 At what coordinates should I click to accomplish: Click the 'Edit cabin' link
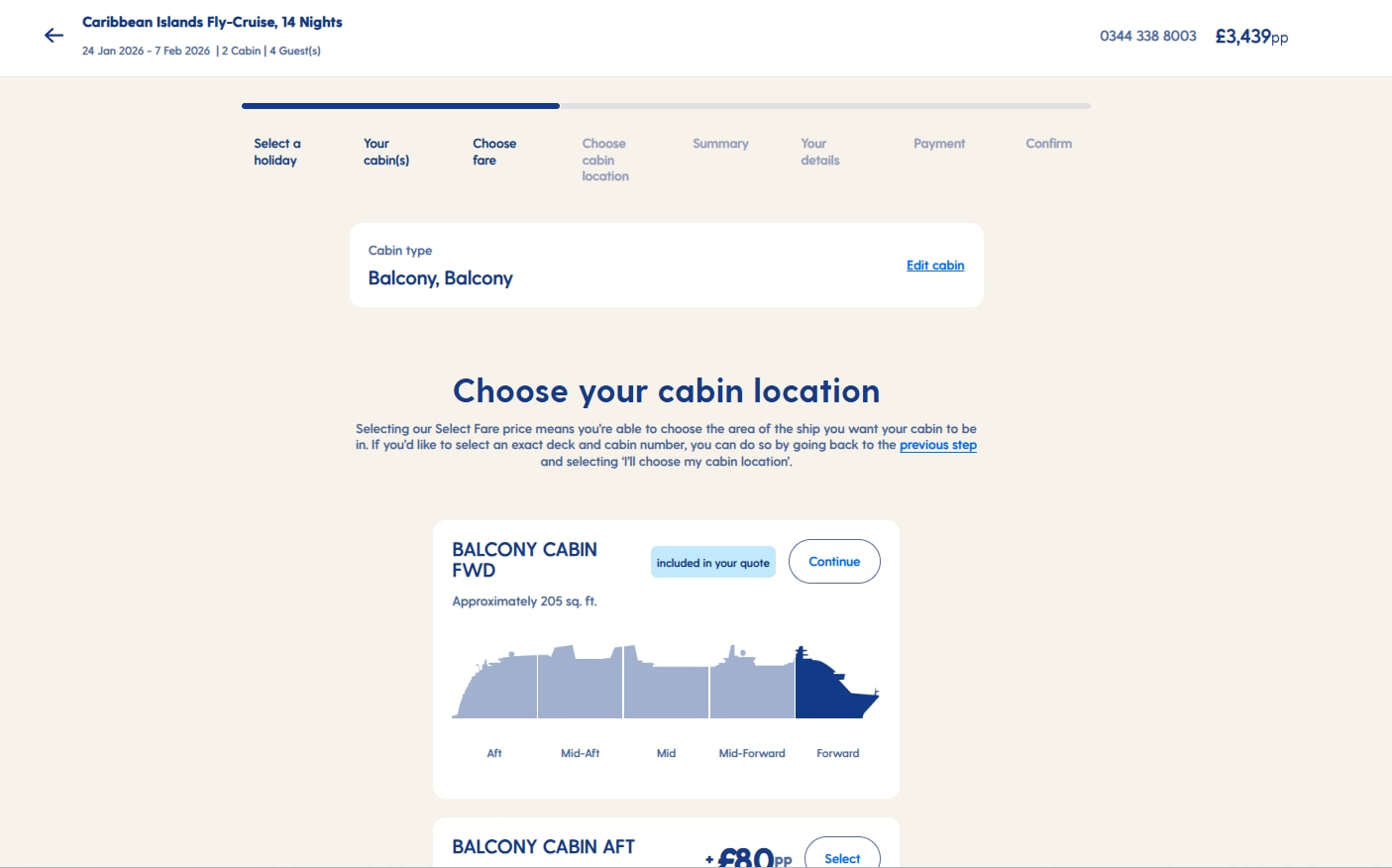[935, 266]
